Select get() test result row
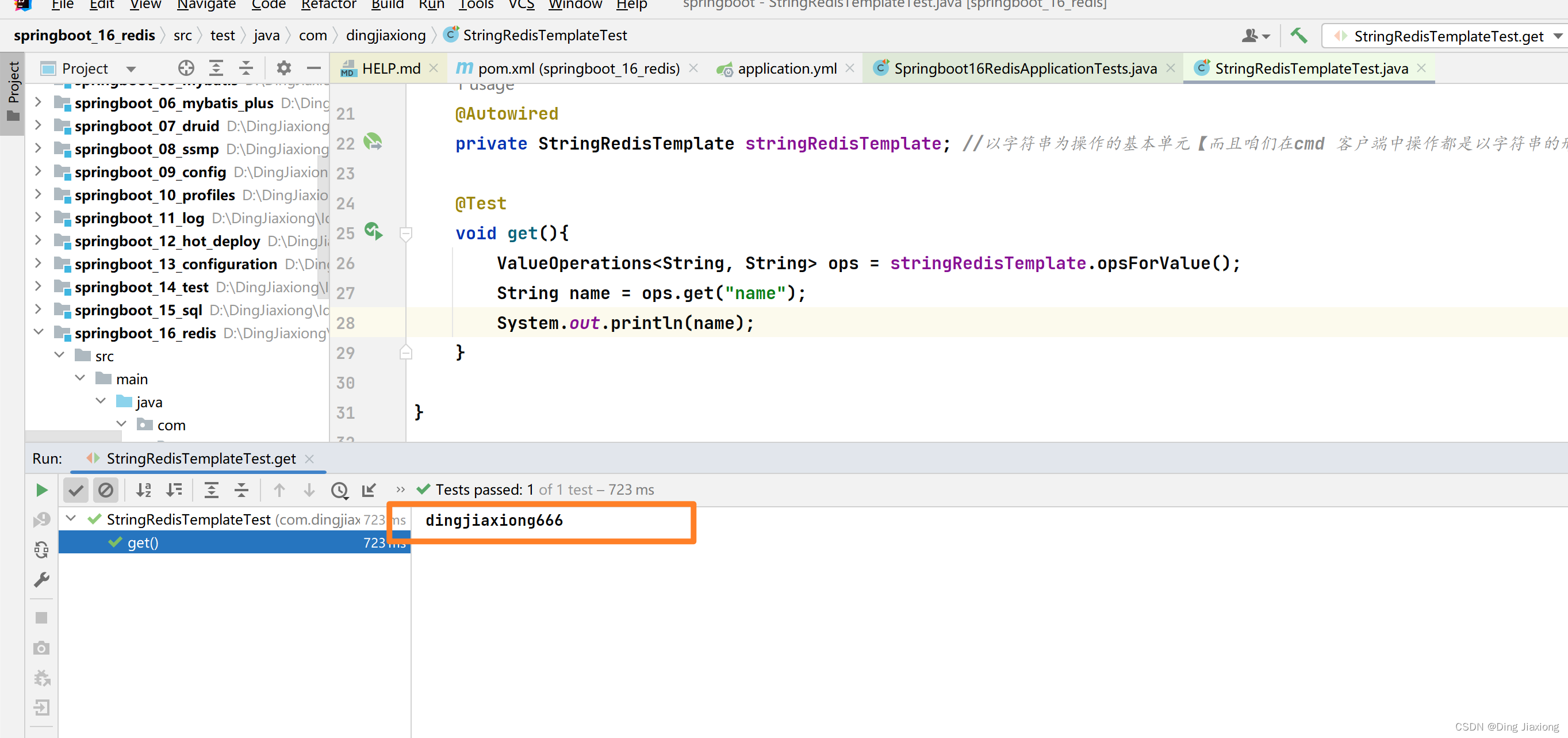Image resolution: width=1568 pixels, height=738 pixels. pyautogui.click(x=235, y=542)
